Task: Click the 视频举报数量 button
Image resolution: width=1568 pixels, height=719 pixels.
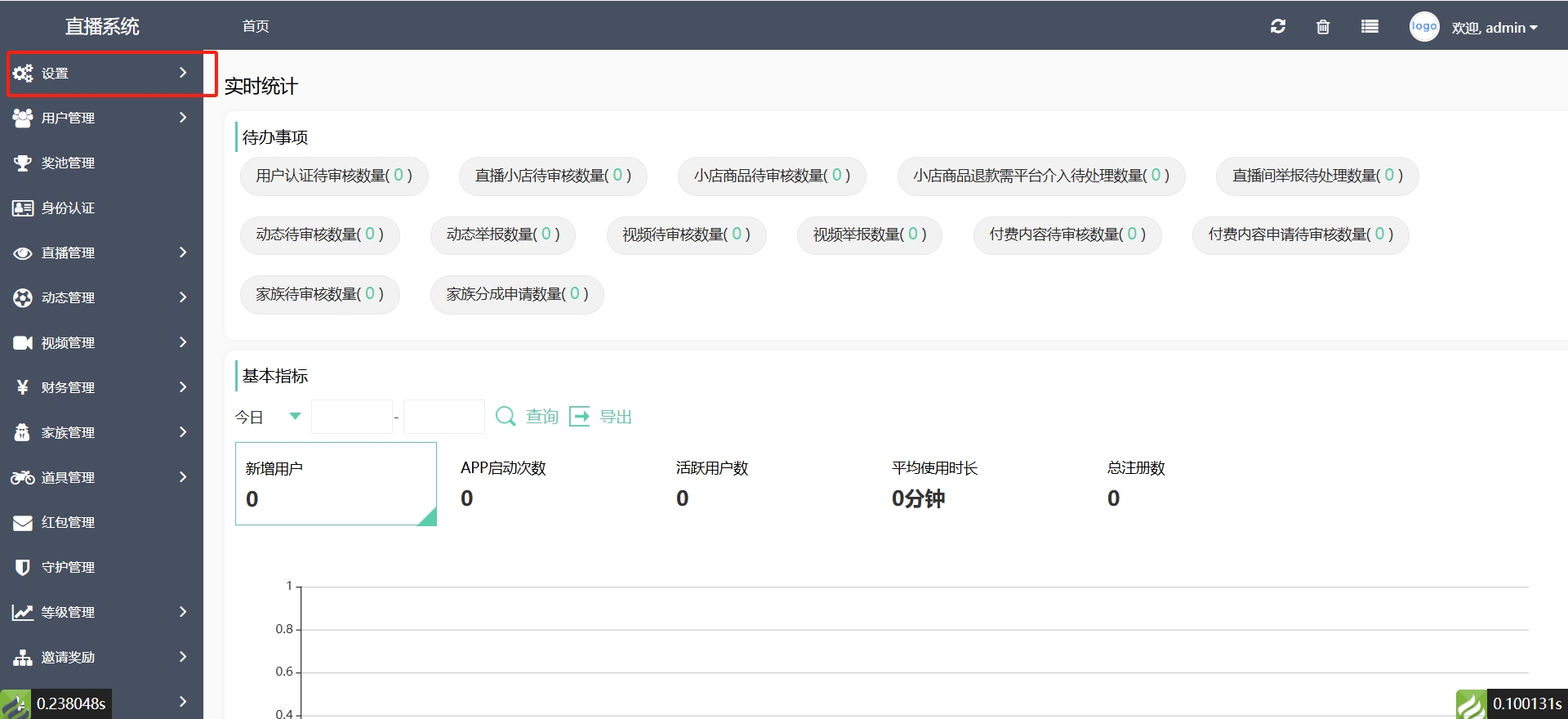Action: point(870,235)
